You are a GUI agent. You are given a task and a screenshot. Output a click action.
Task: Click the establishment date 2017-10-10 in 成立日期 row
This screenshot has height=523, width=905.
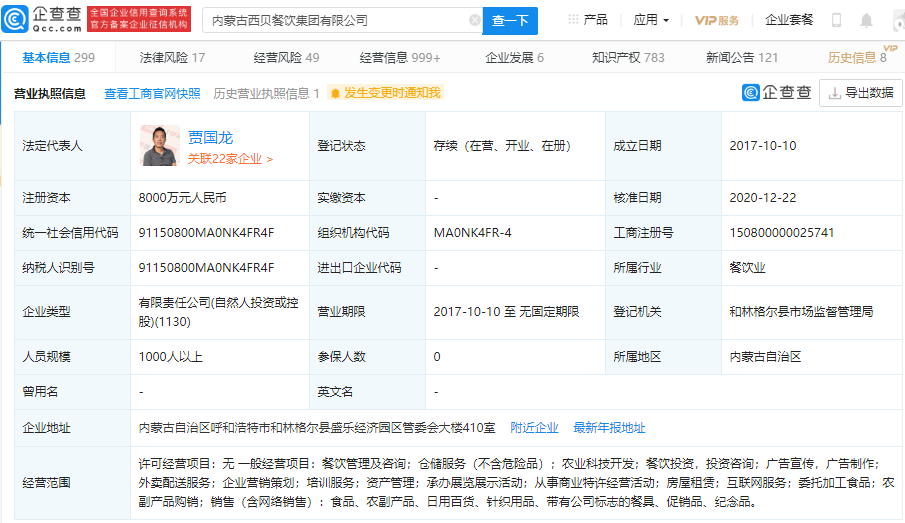click(x=762, y=145)
